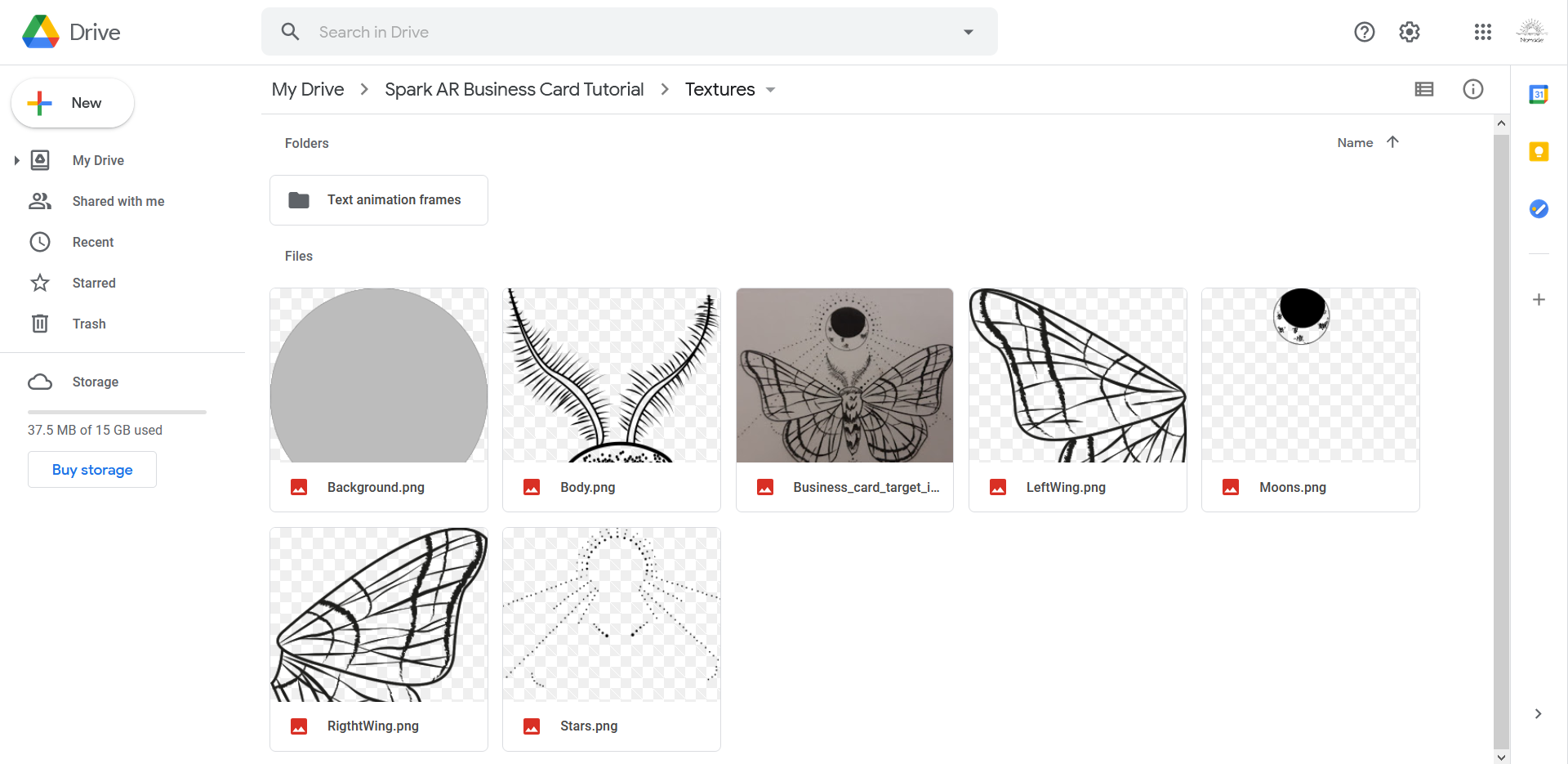Switch to list layout view
Screen dimensions: 1568x764
(x=1424, y=89)
